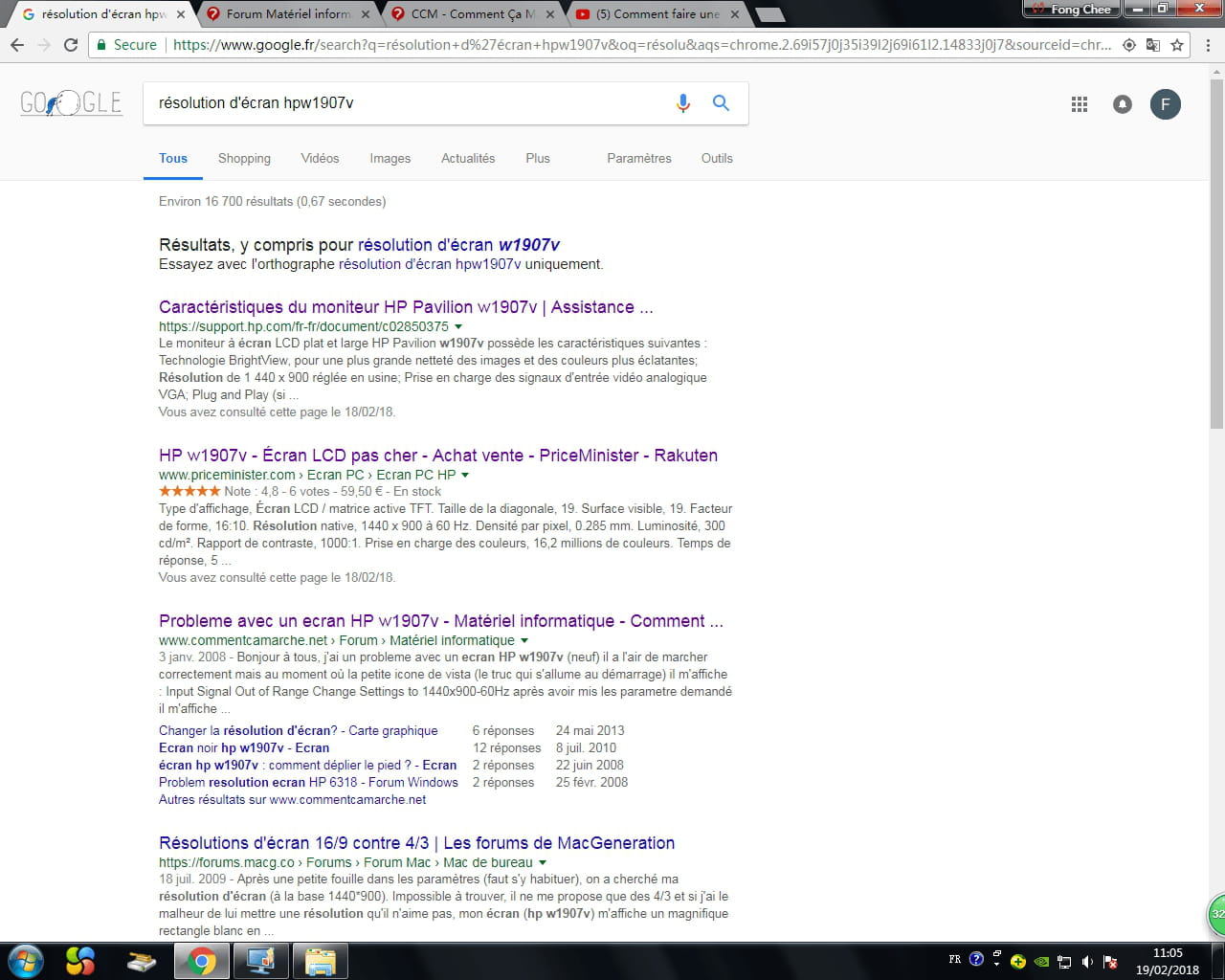Open the Google apps grid
Screen dimensions: 1225x980
[x=1080, y=104]
